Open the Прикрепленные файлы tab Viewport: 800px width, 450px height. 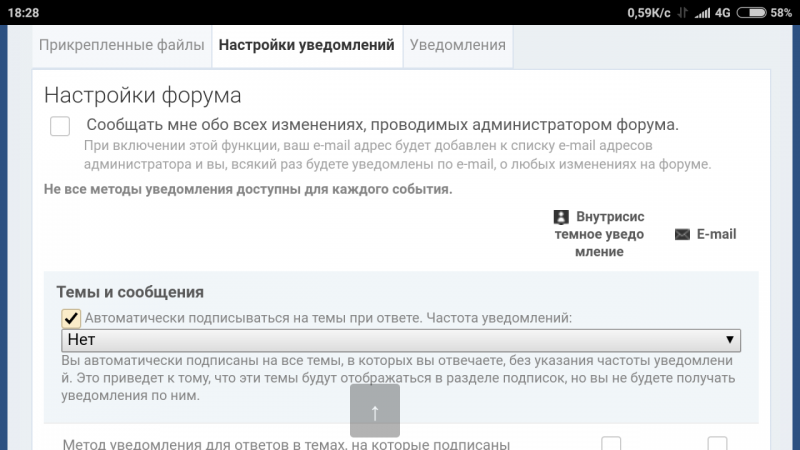pos(121,45)
